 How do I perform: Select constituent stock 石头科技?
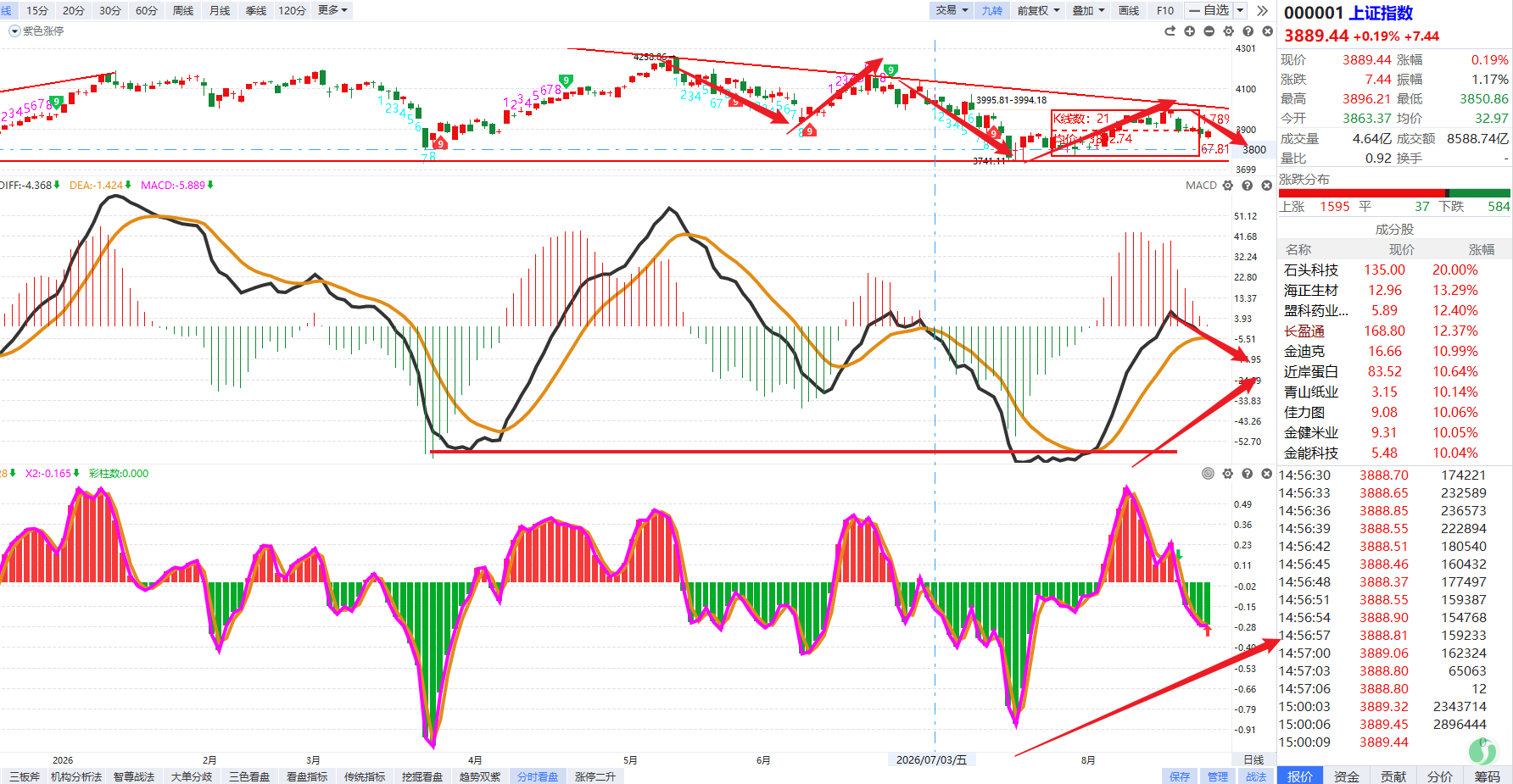pos(1311,270)
